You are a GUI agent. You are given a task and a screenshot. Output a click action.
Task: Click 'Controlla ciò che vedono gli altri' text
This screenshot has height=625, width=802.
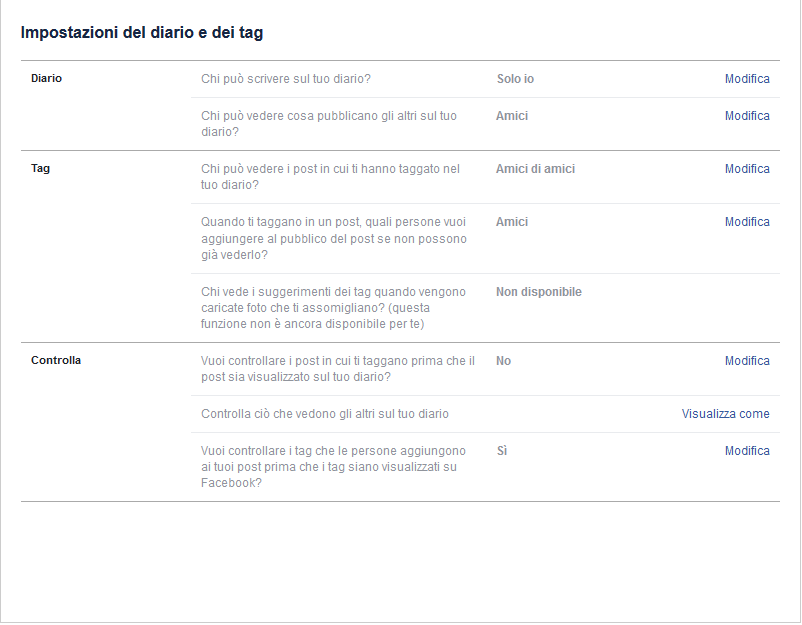[x=325, y=414]
